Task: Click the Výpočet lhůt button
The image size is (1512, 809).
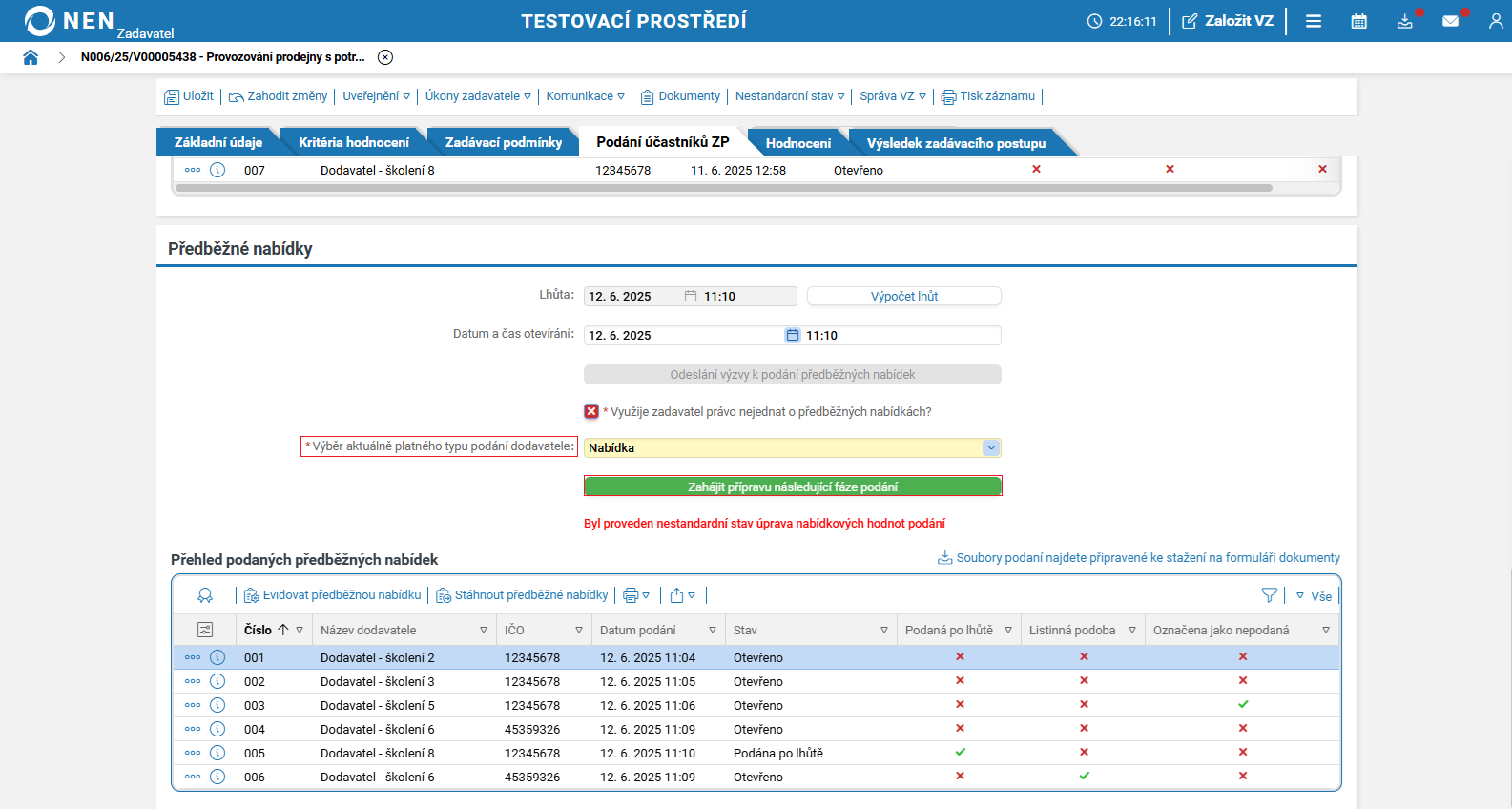Action: pos(903,296)
